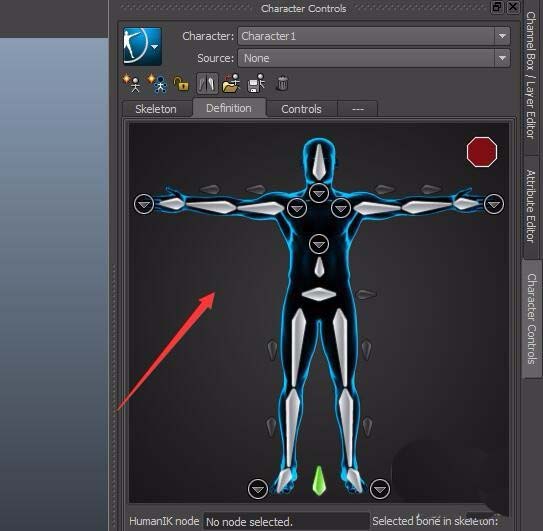The height and width of the screenshot is (531, 543).
Task: Click the trash delete icon
Action: (x=282, y=83)
